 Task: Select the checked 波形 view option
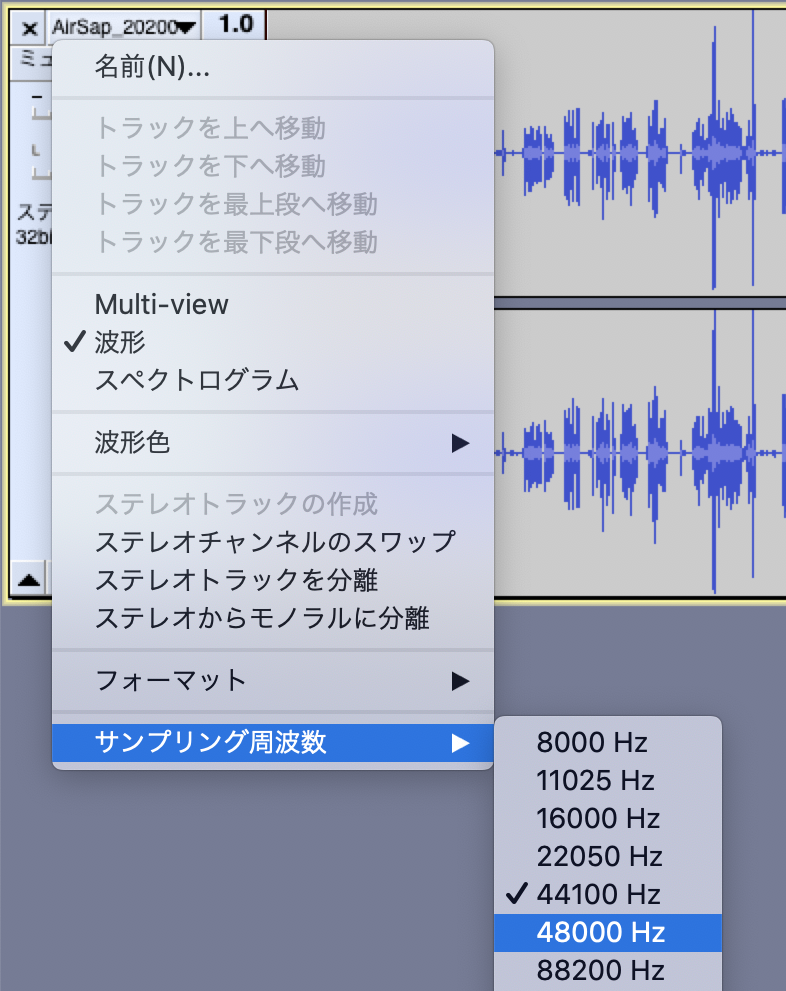pyautogui.click(x=272, y=343)
